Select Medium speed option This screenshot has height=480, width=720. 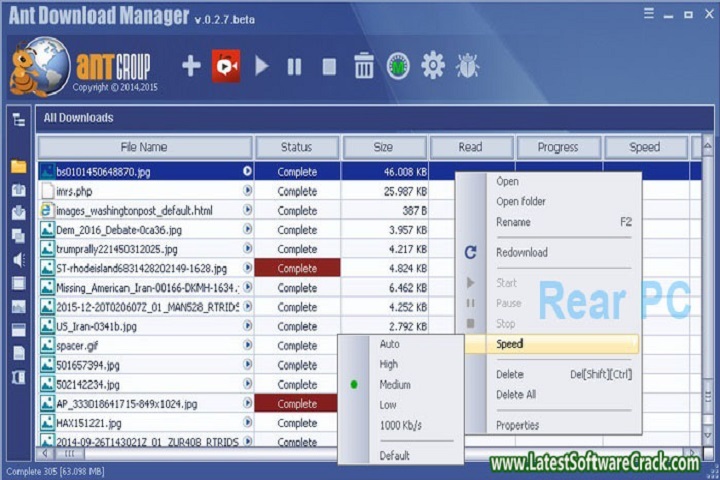(x=395, y=385)
